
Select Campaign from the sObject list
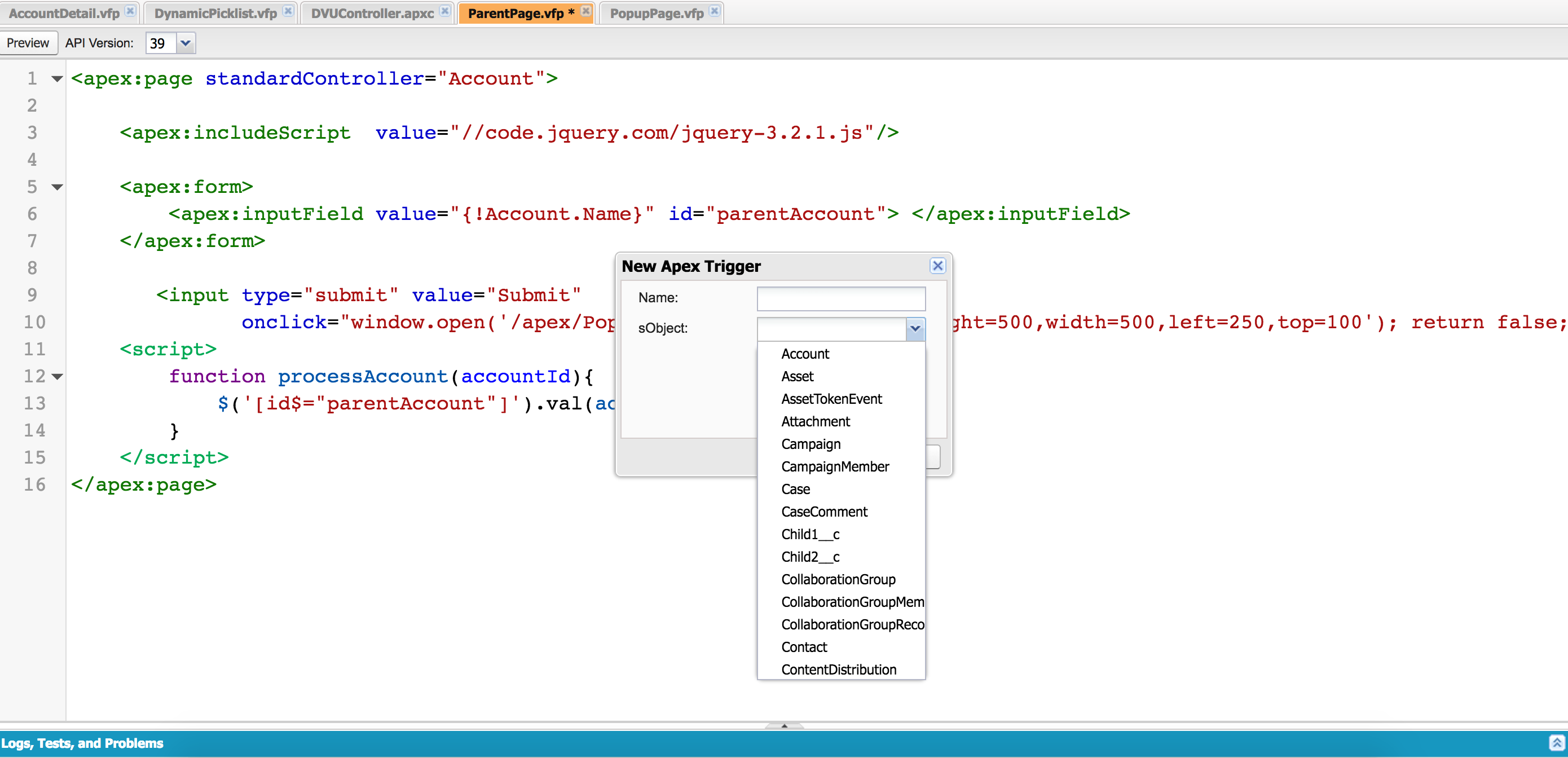point(840,444)
